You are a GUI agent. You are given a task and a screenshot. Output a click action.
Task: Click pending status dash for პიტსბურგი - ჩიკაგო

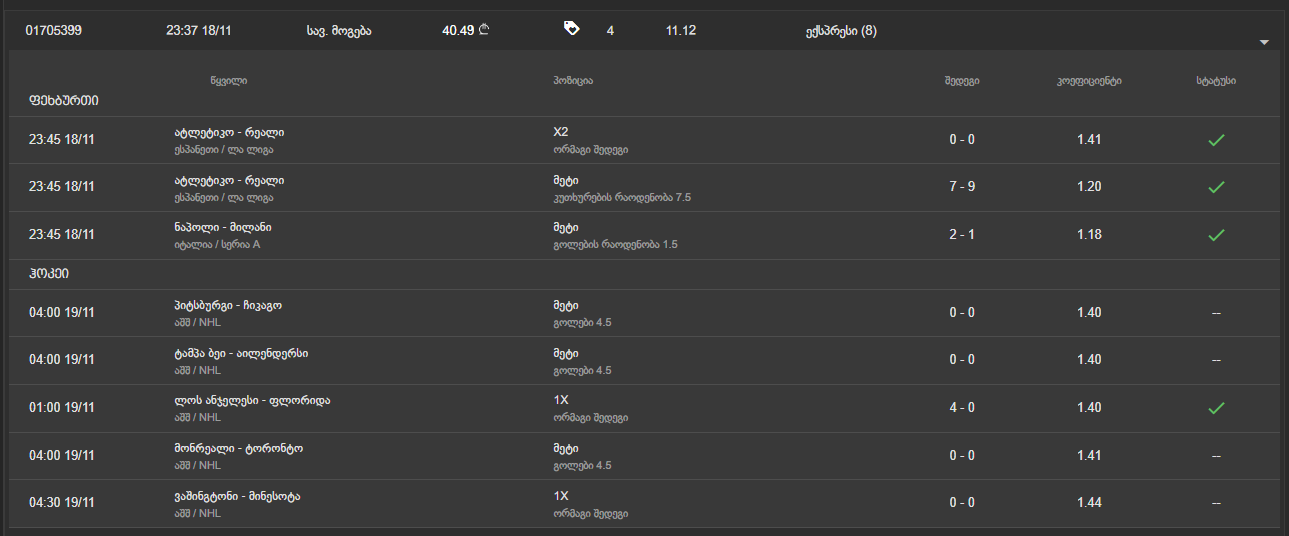point(1216,313)
